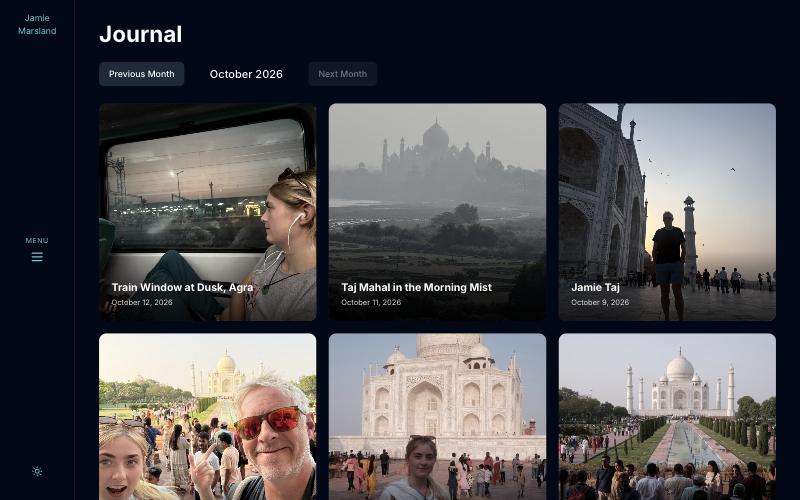Open the Taj Mahal reflecting pool photo

click(667, 417)
